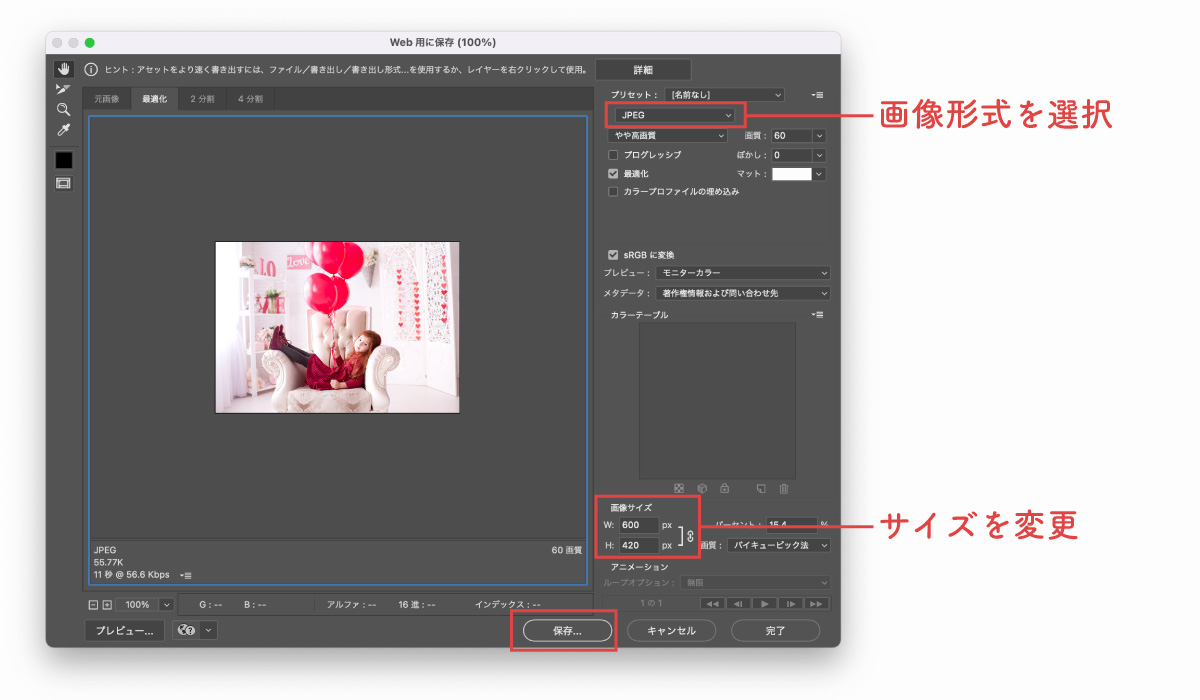Click the color table trash icon
The height and width of the screenshot is (700, 1200).
click(784, 488)
